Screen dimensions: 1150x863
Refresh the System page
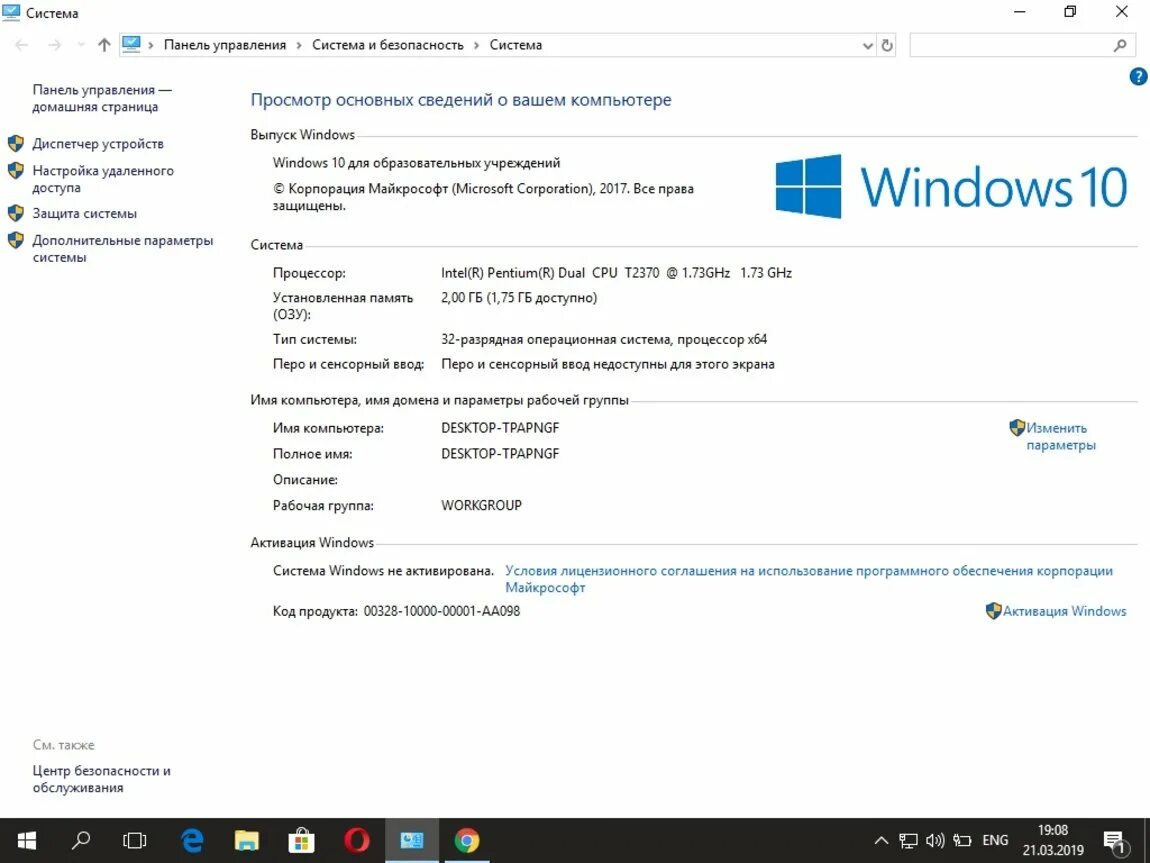point(887,45)
